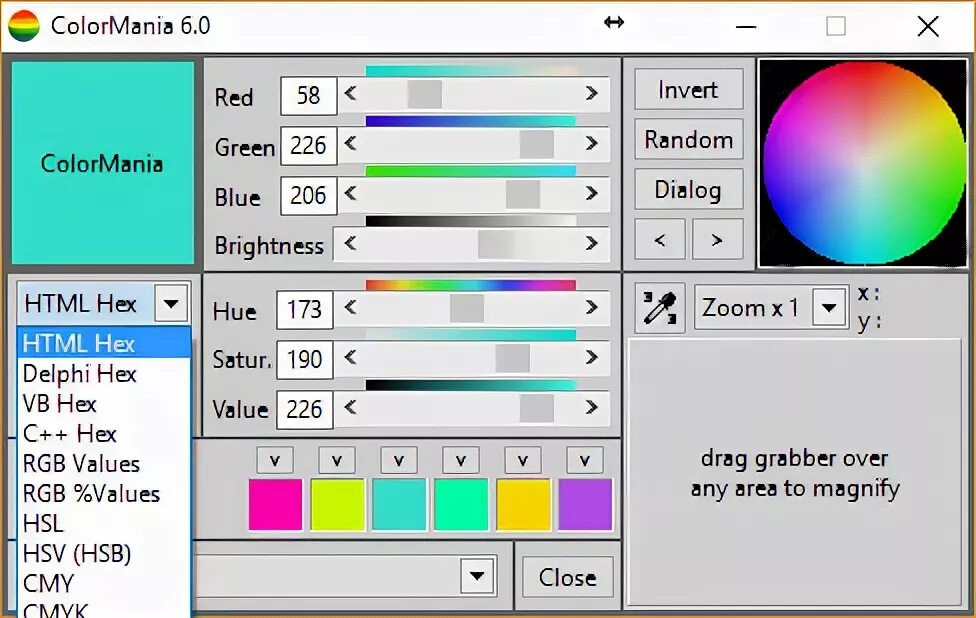Click the Blue value field showing 206
This screenshot has width=976, height=618.
point(309,195)
